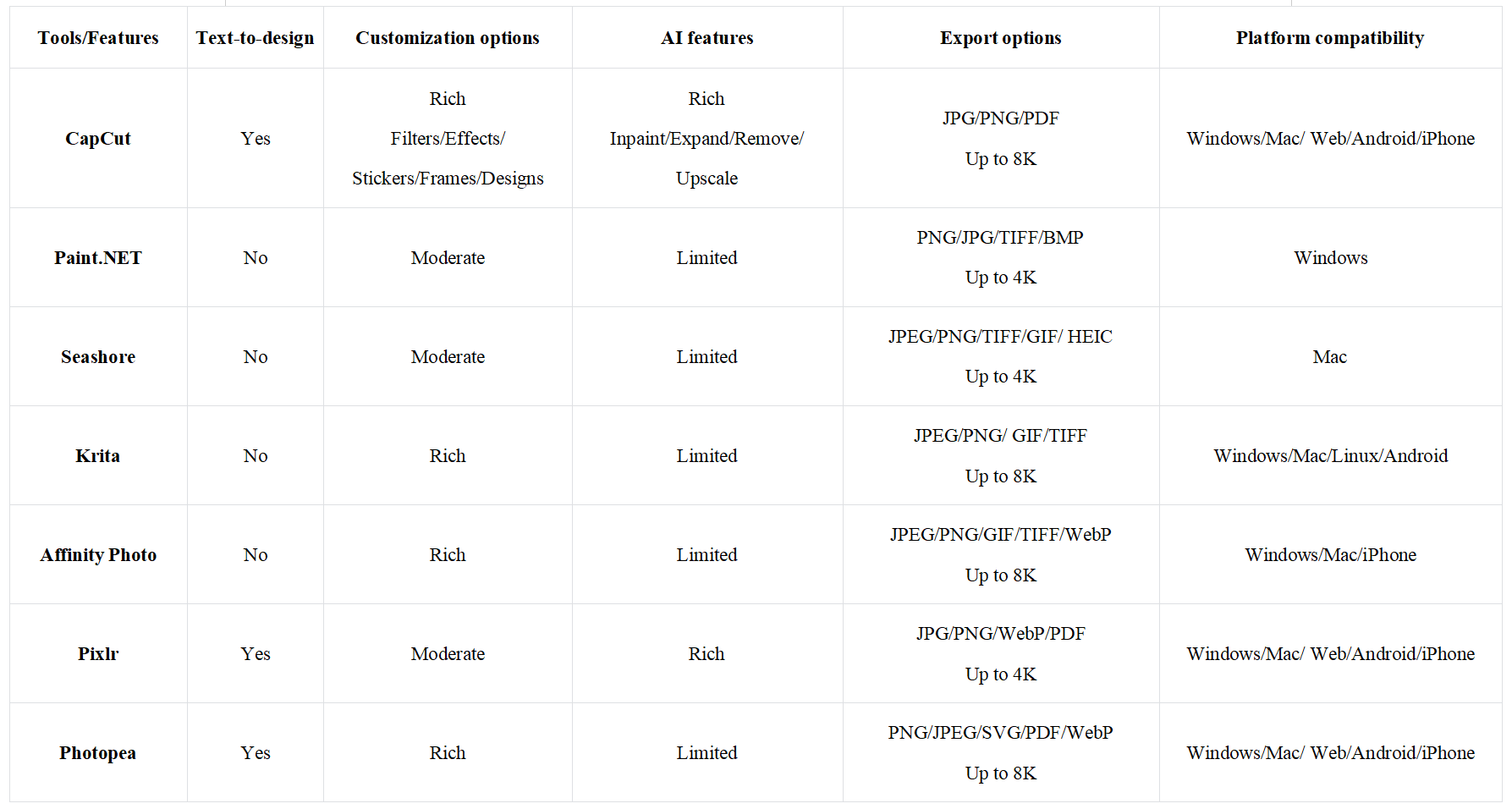The height and width of the screenshot is (809, 1512).
Task: Select the Windows/Mac/iPhone platform cell
Action: tap(1330, 555)
